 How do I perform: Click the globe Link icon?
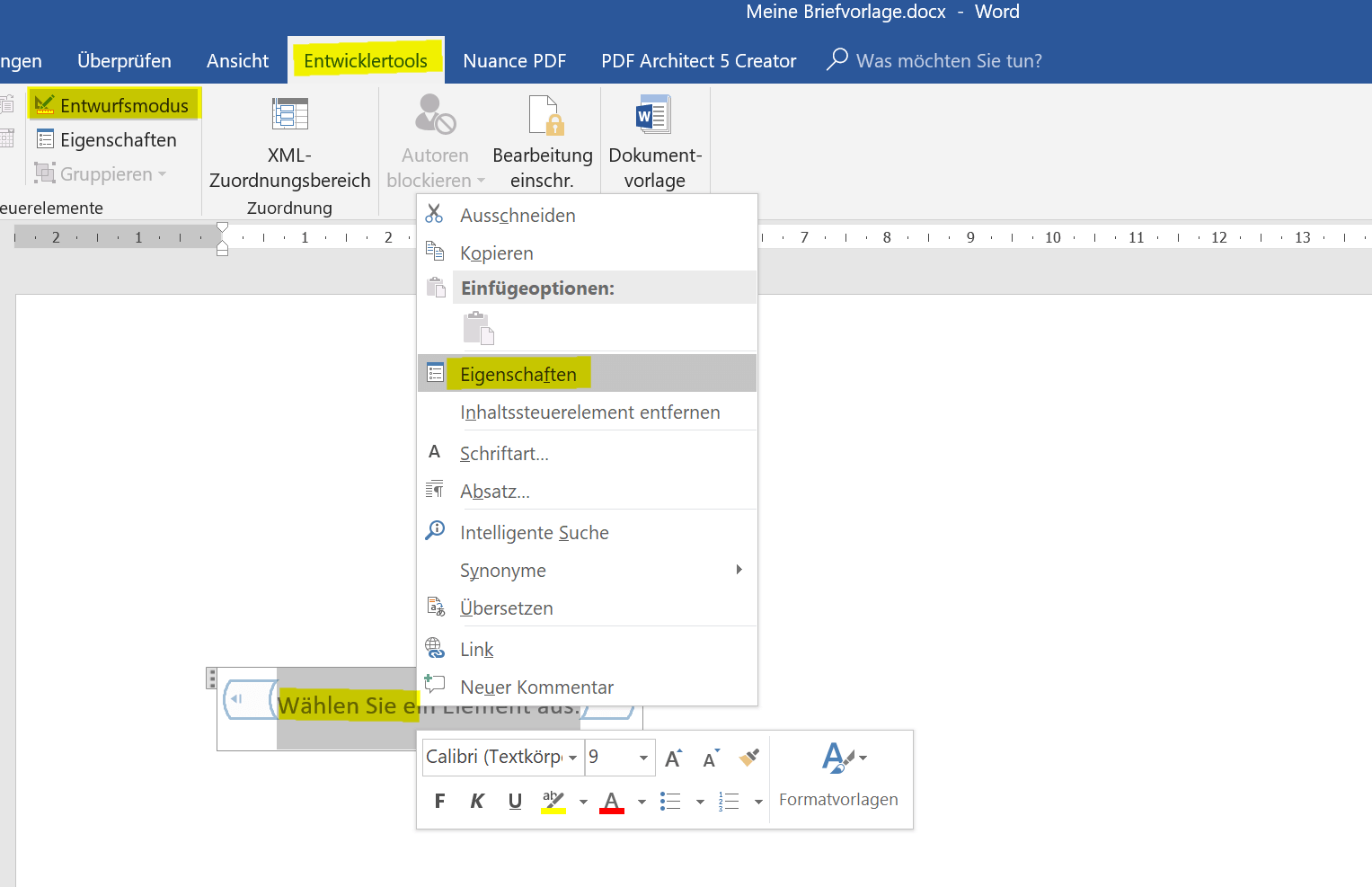point(435,647)
